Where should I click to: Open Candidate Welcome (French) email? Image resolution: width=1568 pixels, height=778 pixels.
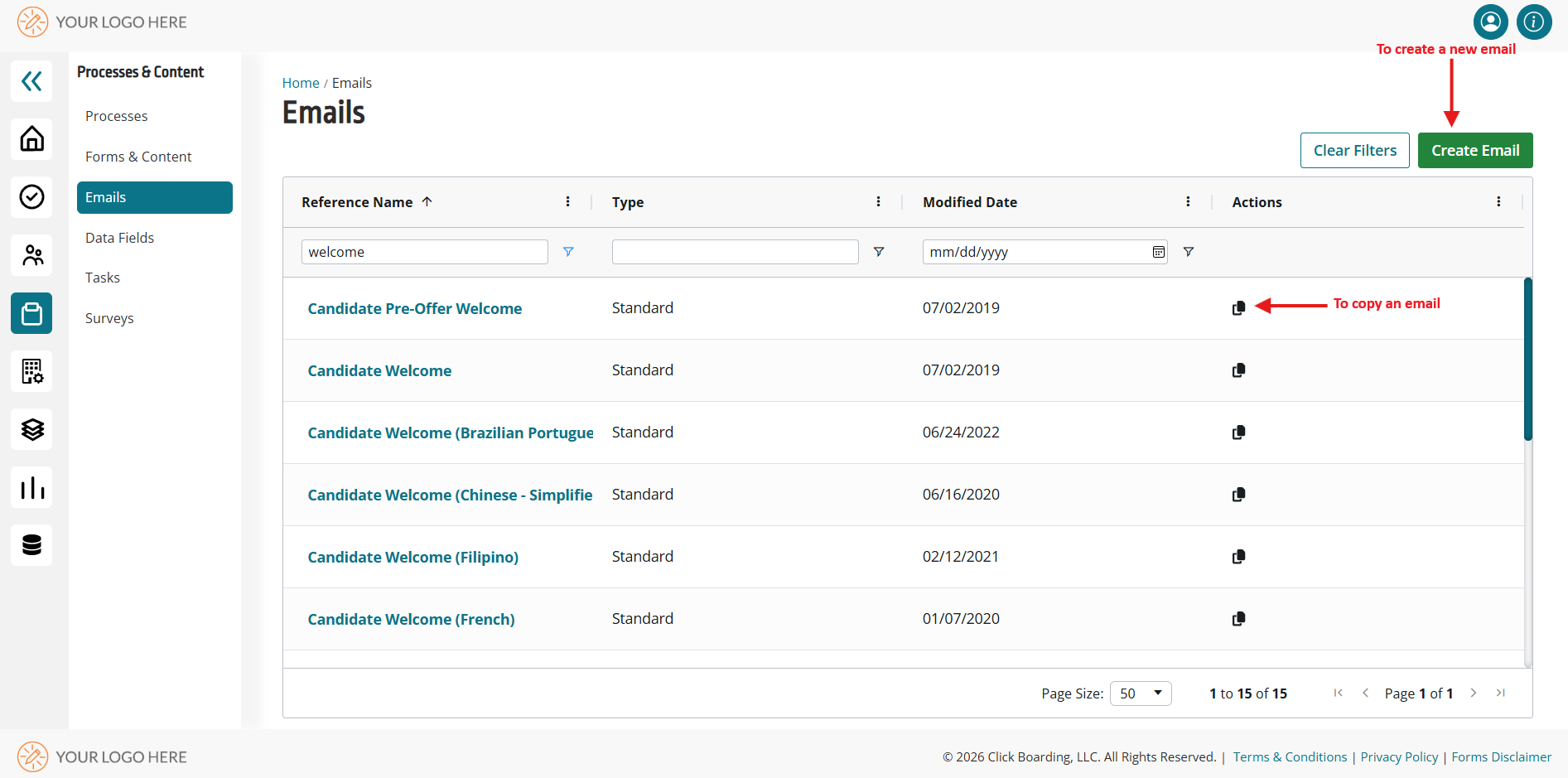click(412, 619)
